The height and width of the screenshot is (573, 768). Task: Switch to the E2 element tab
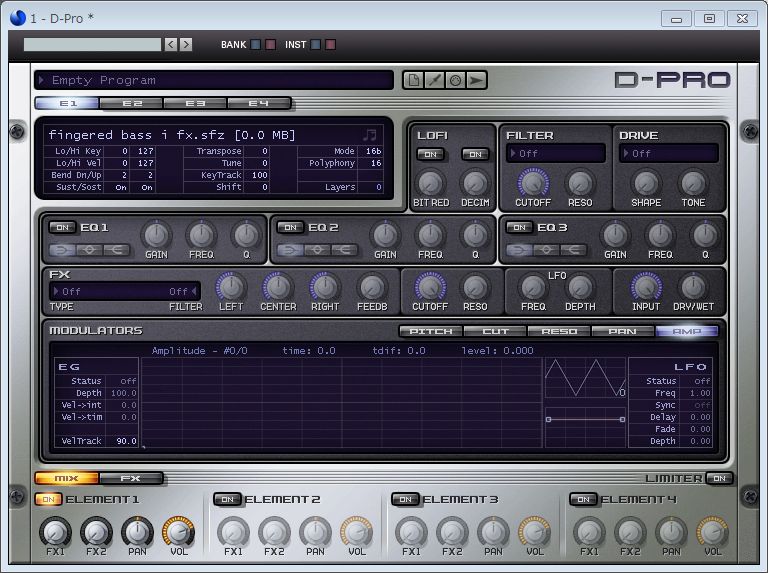point(132,103)
